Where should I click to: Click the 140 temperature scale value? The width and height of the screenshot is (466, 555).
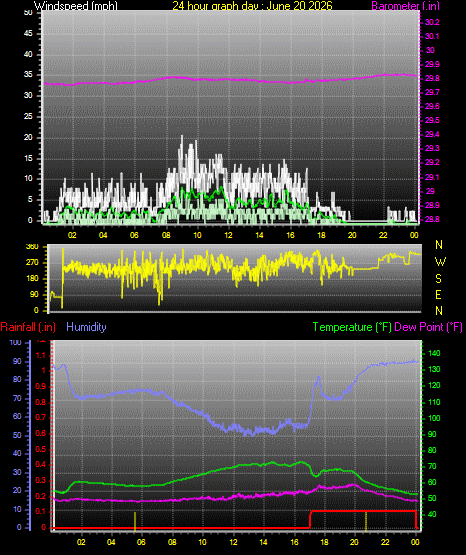[x=434, y=353]
